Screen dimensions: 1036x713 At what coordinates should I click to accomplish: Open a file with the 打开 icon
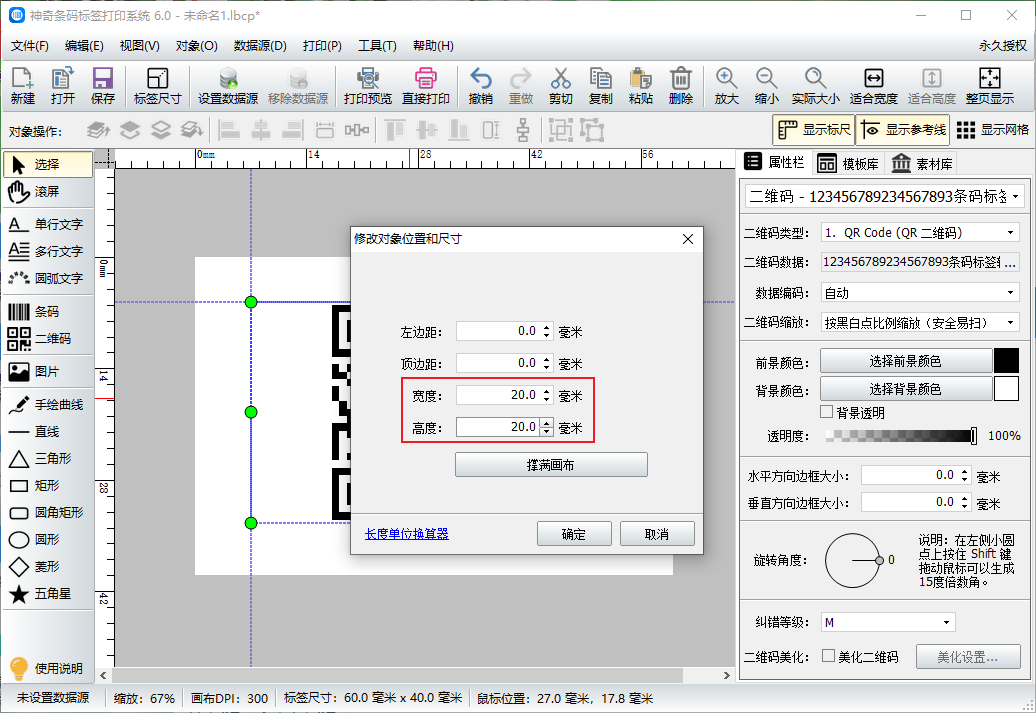(x=63, y=86)
